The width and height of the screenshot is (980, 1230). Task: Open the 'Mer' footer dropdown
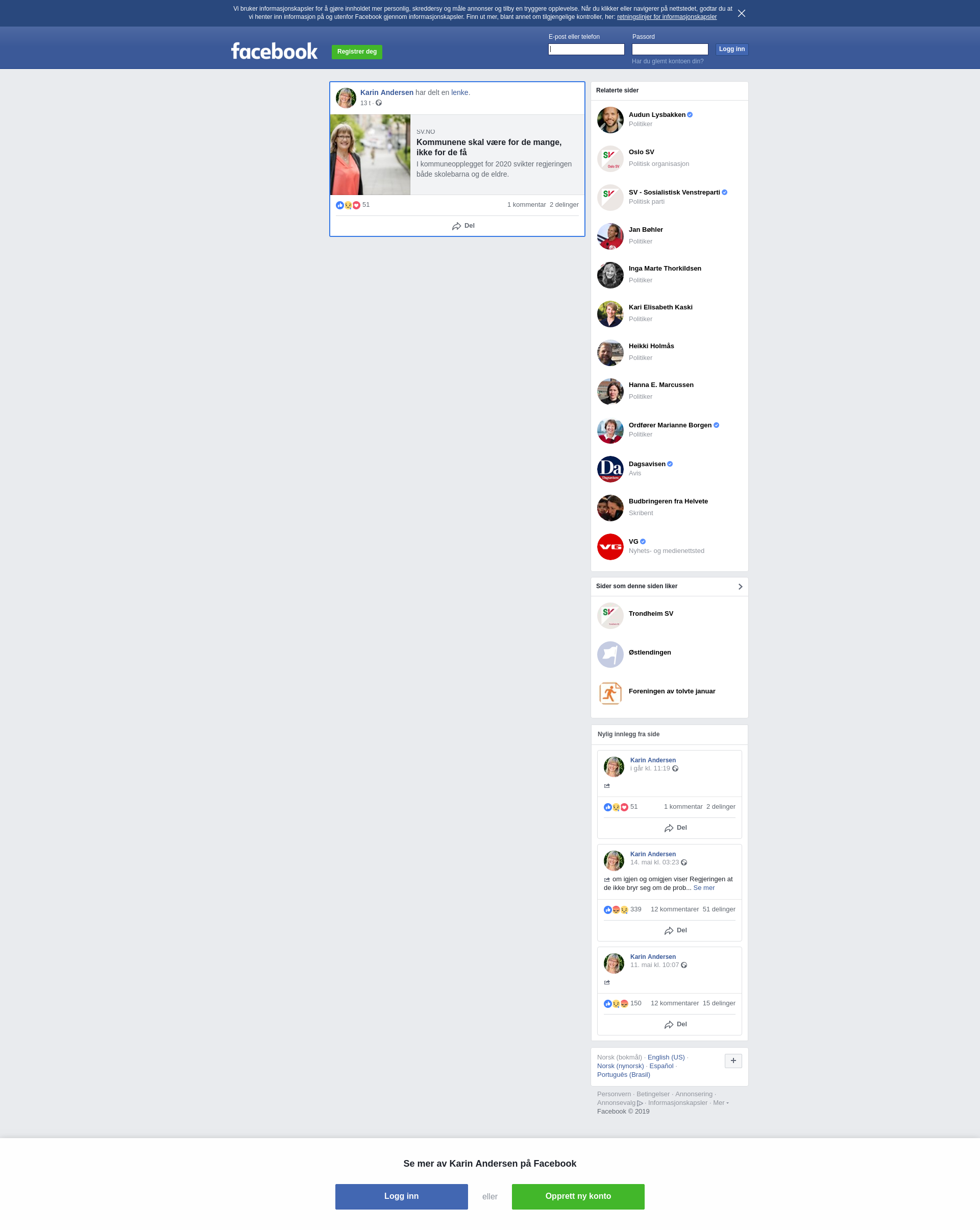720,1103
